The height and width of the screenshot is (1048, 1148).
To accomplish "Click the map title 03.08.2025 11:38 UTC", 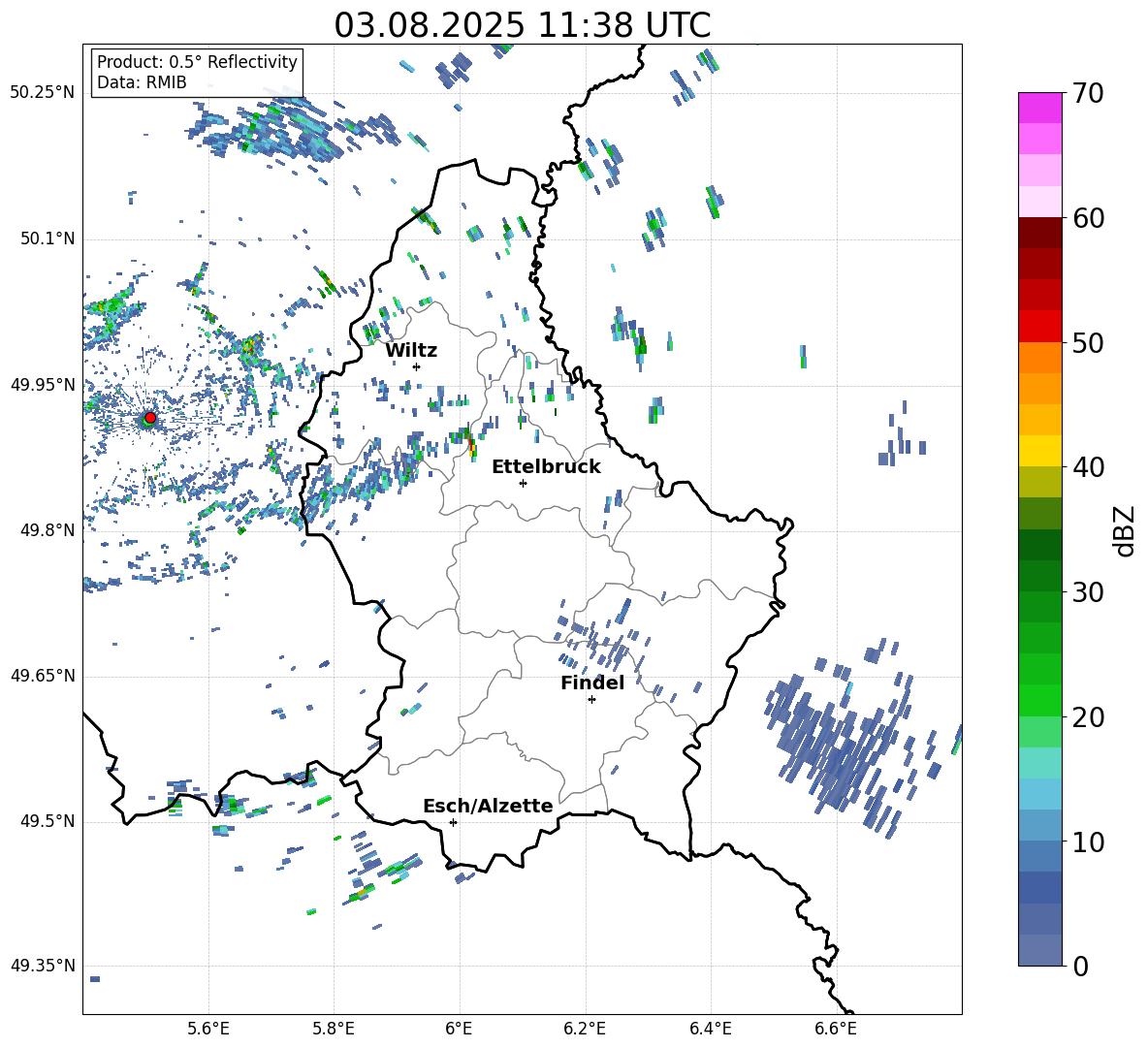I will (522, 25).
